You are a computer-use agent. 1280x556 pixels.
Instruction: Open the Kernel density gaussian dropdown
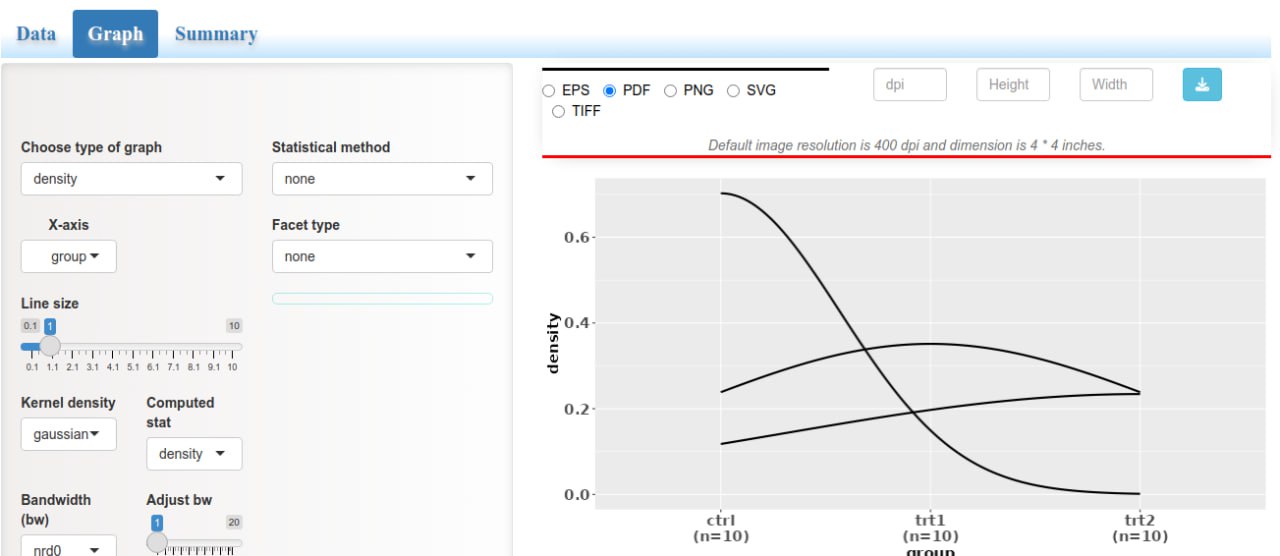pos(69,434)
